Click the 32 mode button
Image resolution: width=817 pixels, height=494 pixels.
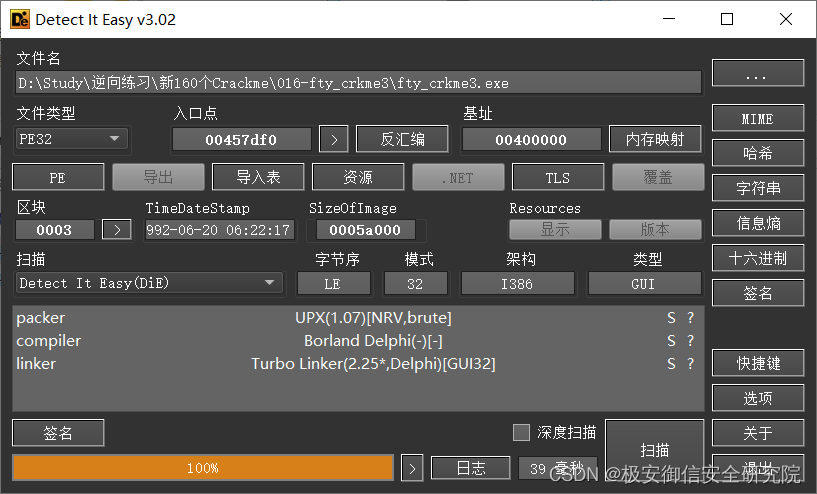pos(415,284)
